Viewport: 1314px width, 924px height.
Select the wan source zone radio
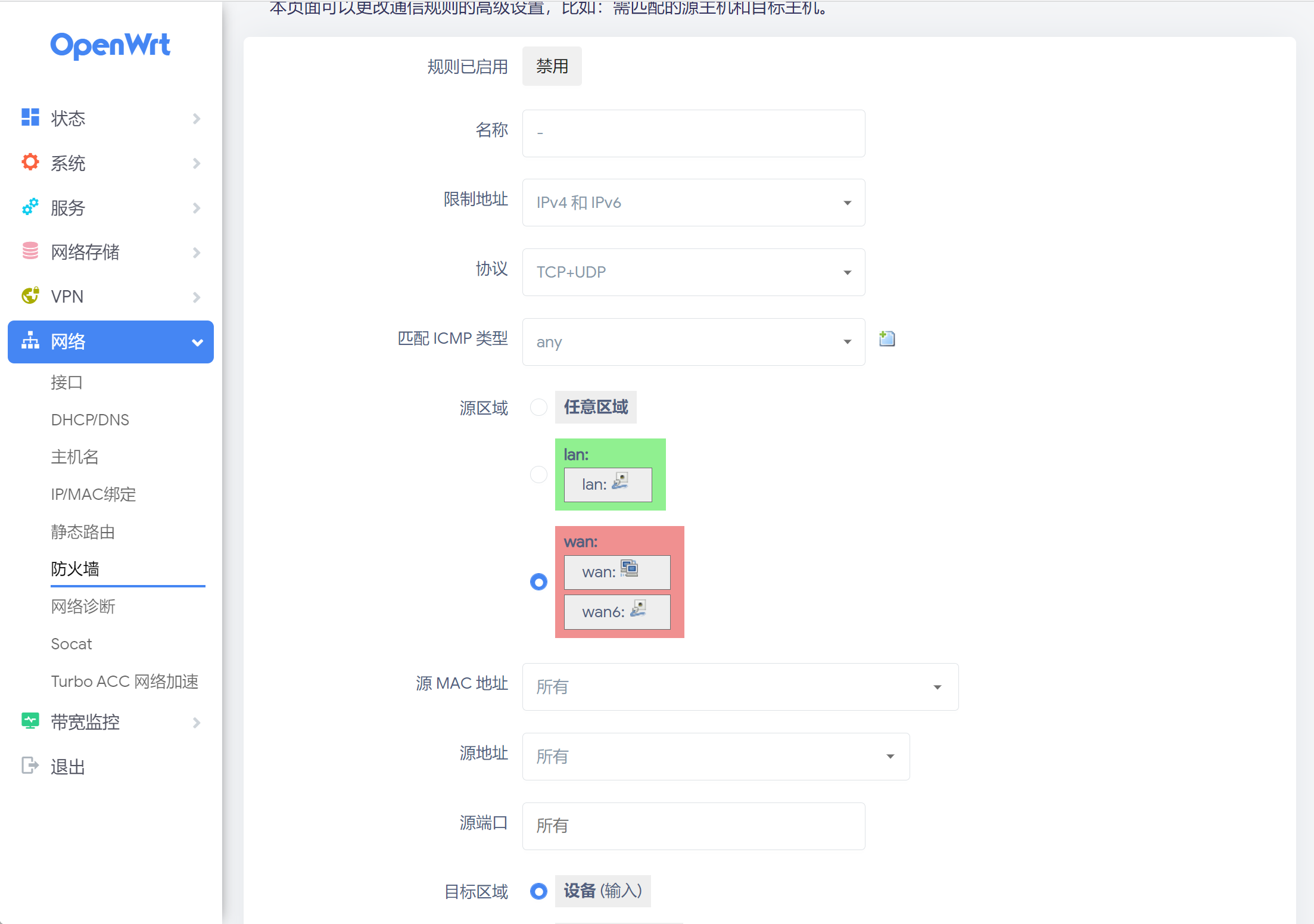538,581
